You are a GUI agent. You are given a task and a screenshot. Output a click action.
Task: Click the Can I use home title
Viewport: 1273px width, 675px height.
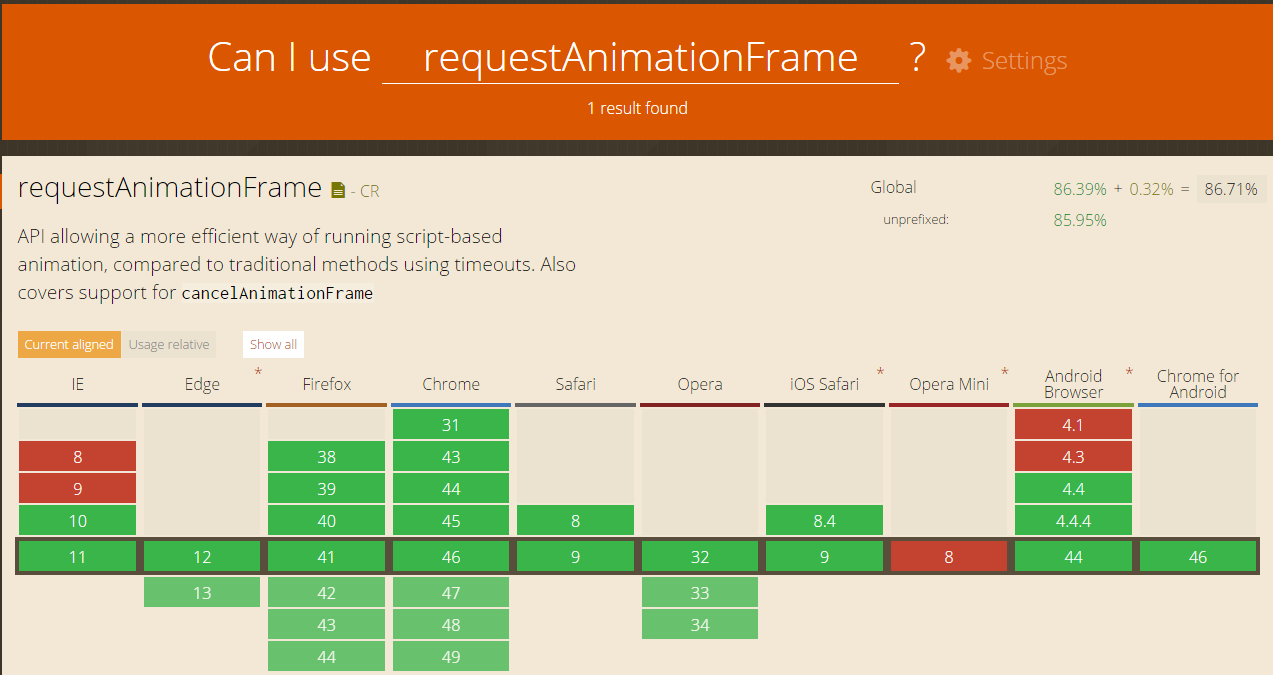click(x=289, y=57)
